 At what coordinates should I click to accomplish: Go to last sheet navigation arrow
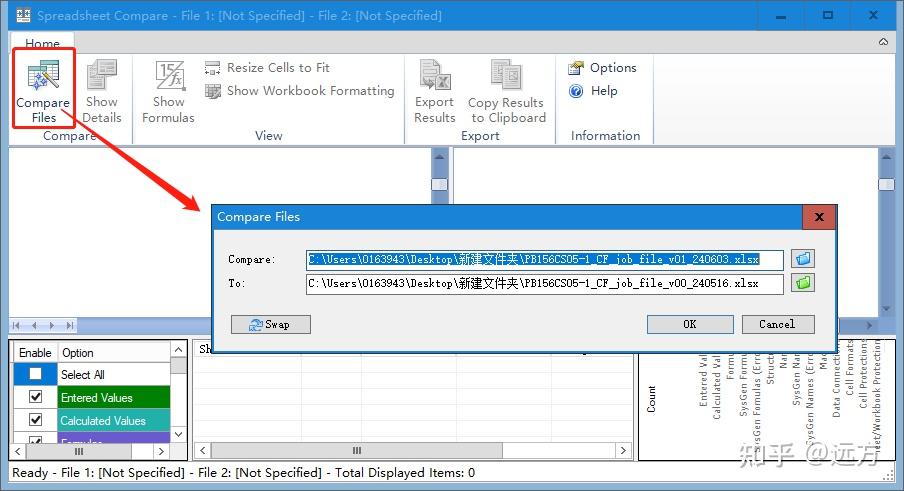[69, 326]
